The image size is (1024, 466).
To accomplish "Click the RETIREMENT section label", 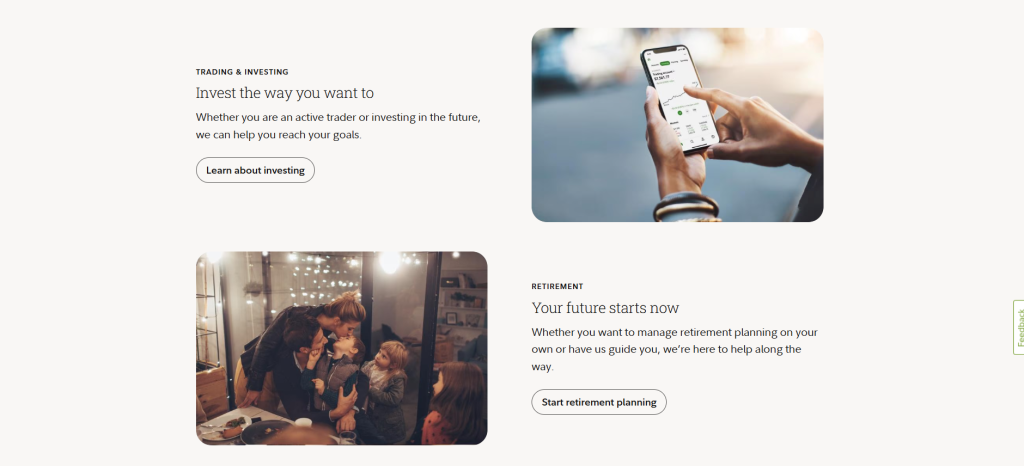I will point(557,287).
